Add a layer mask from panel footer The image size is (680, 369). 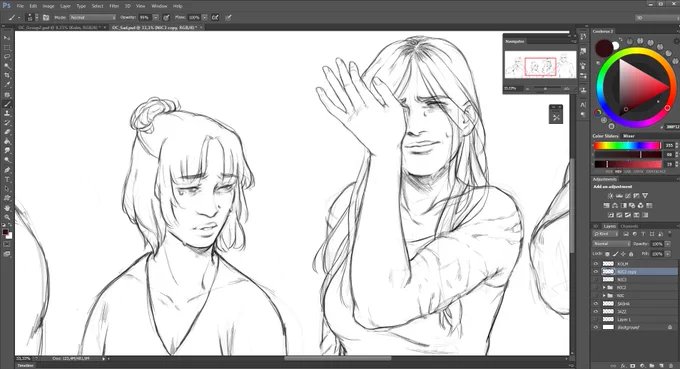(x=633, y=366)
